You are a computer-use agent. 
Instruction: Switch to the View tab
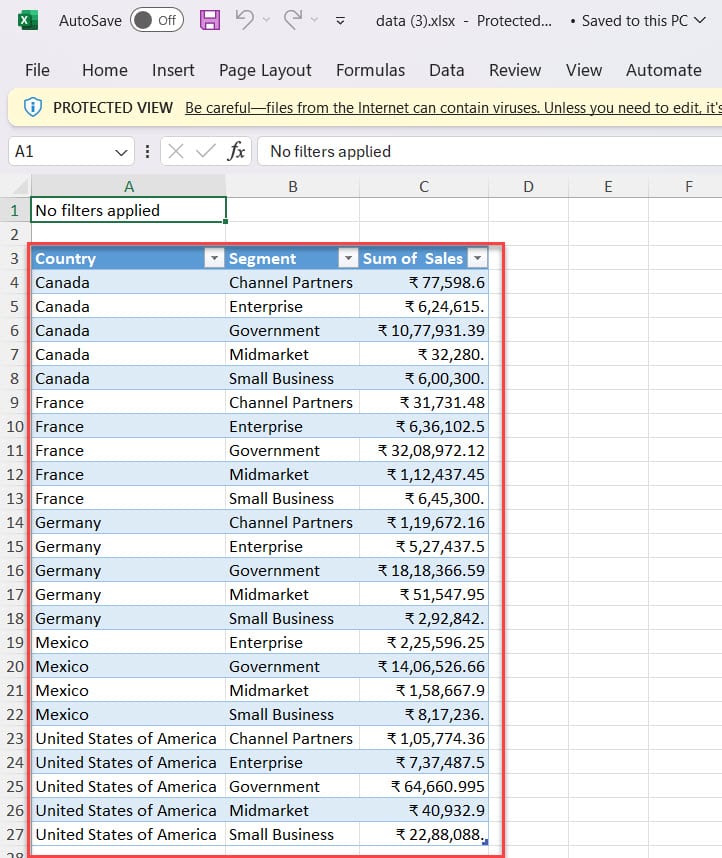tap(584, 70)
